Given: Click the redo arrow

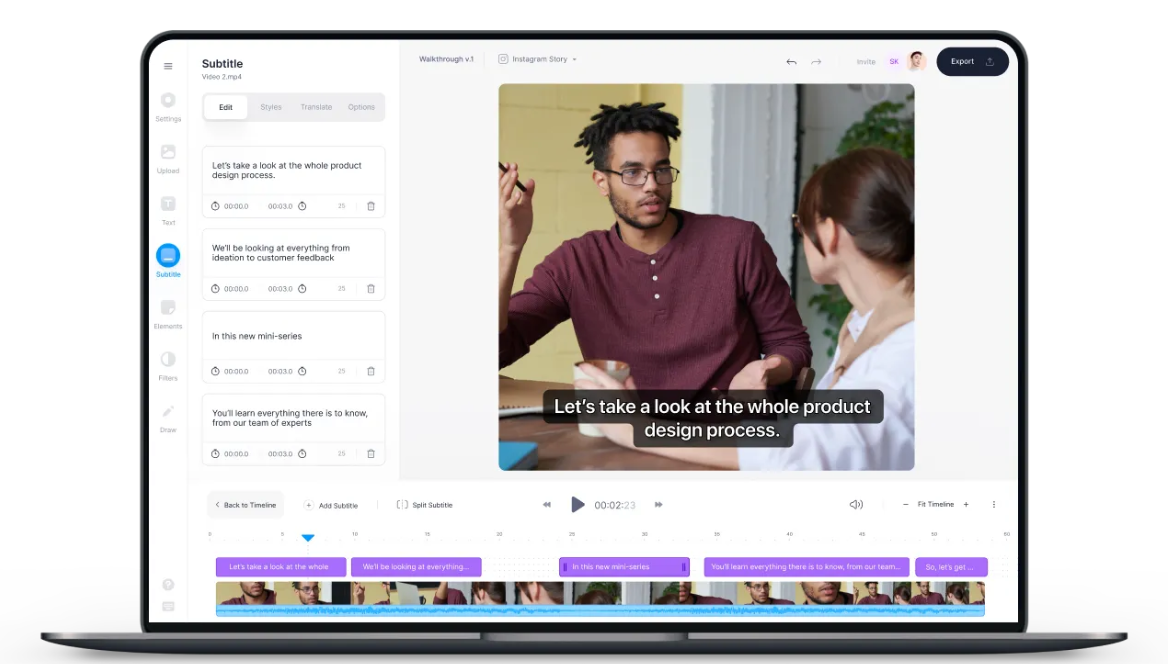Looking at the screenshot, I should click(x=816, y=62).
